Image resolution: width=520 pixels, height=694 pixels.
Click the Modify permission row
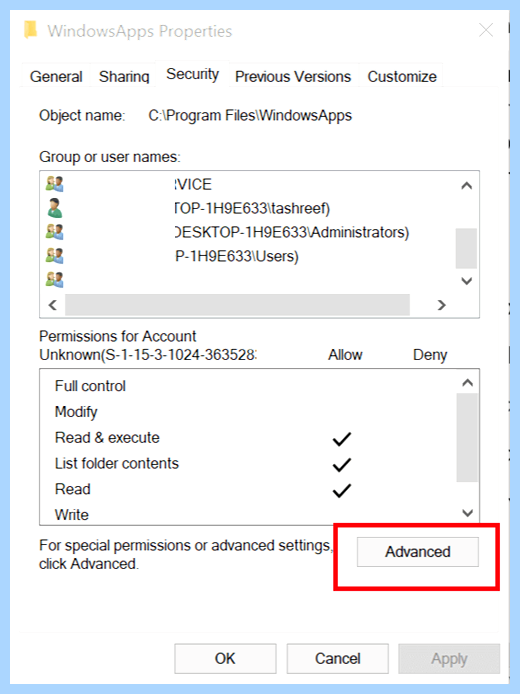point(248,412)
